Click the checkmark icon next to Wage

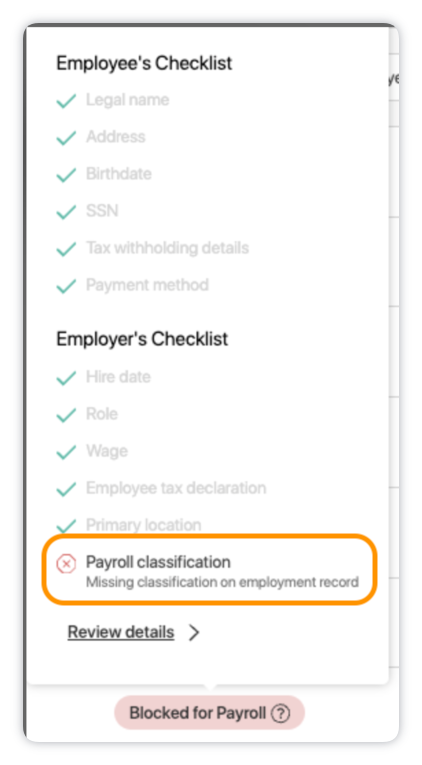click(66, 452)
